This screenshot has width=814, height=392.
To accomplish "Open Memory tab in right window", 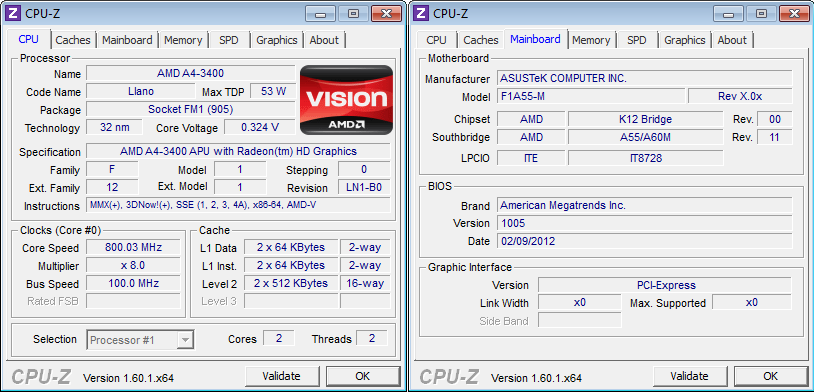I will click(x=591, y=40).
